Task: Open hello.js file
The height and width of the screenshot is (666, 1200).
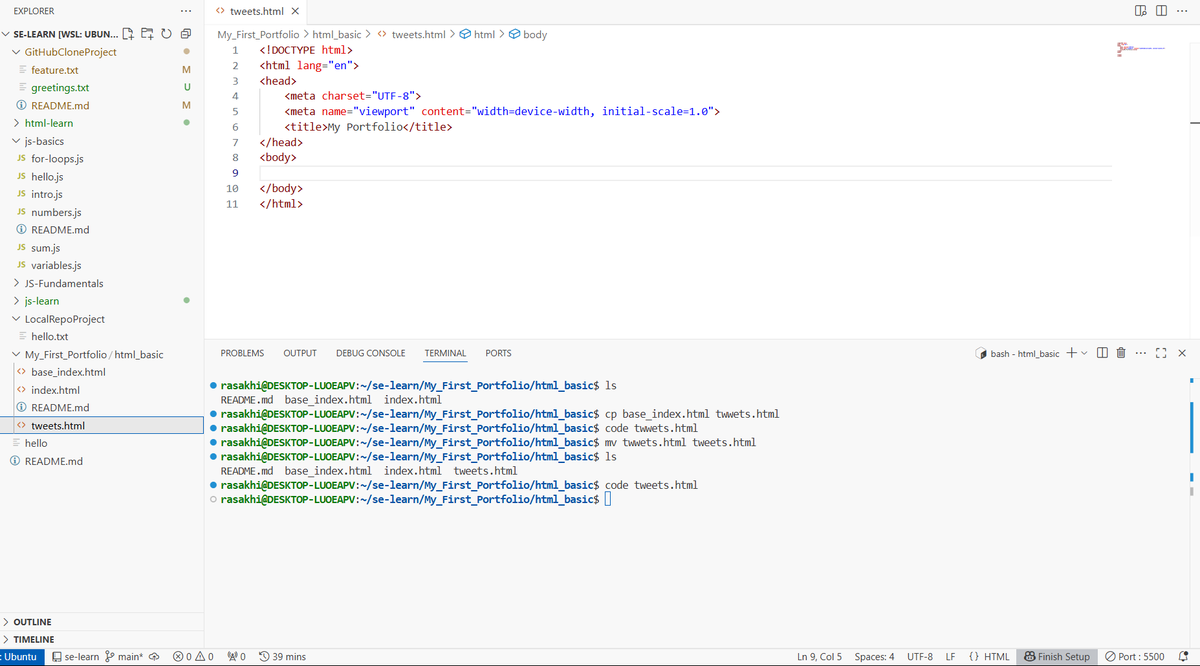Action: [47, 177]
